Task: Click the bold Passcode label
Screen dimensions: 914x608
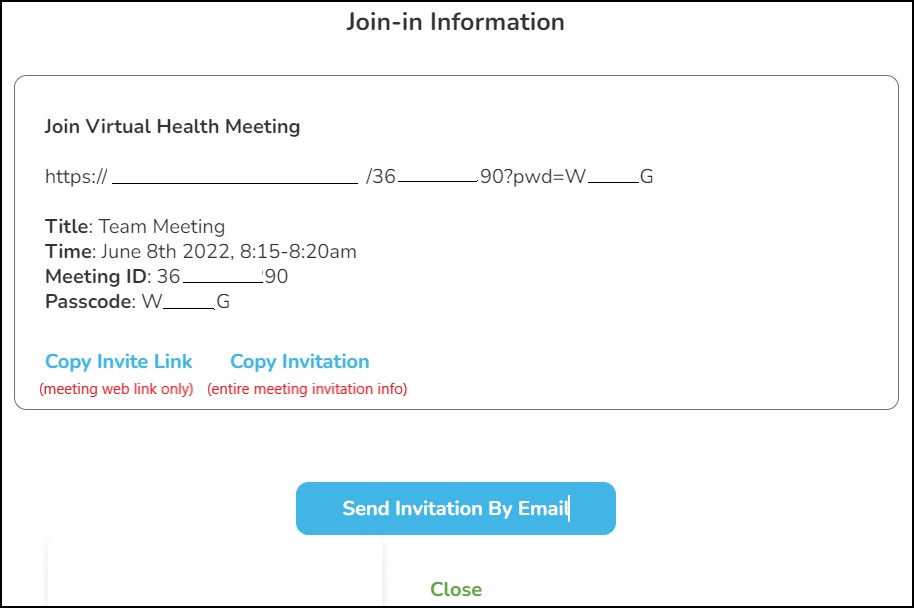Action: point(89,301)
